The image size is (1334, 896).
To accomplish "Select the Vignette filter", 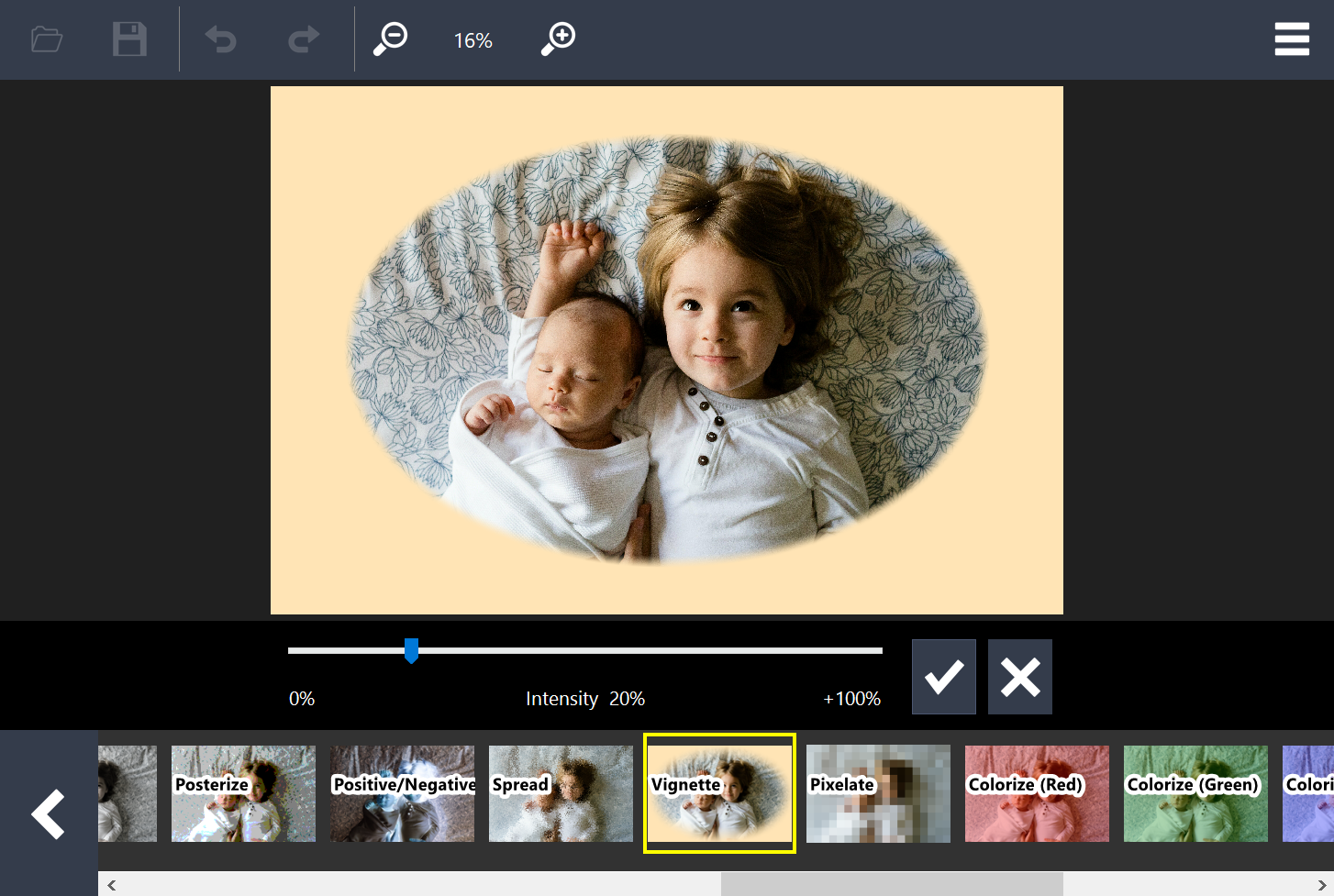I will coord(719,793).
